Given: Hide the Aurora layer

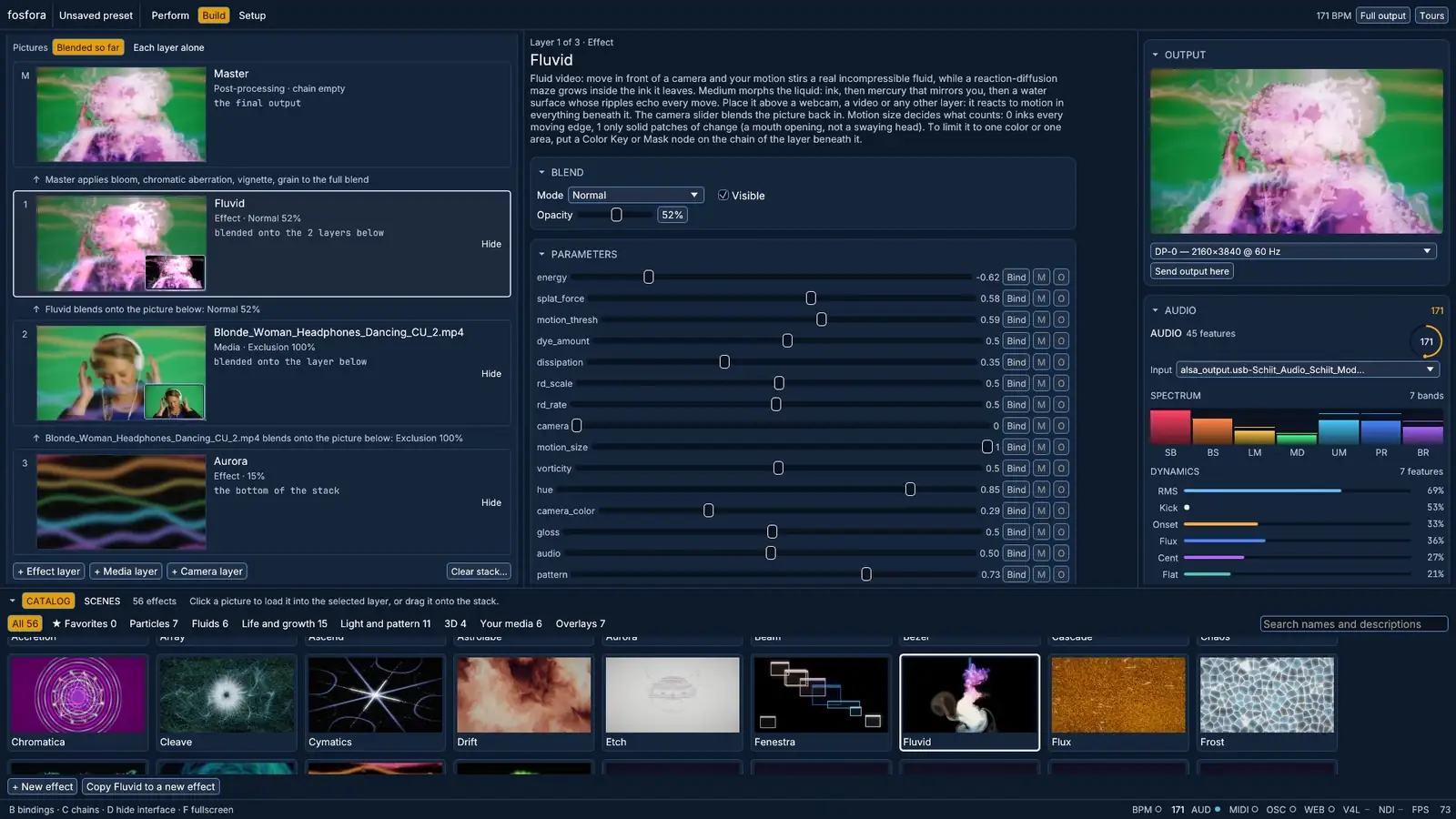Looking at the screenshot, I should (491, 503).
